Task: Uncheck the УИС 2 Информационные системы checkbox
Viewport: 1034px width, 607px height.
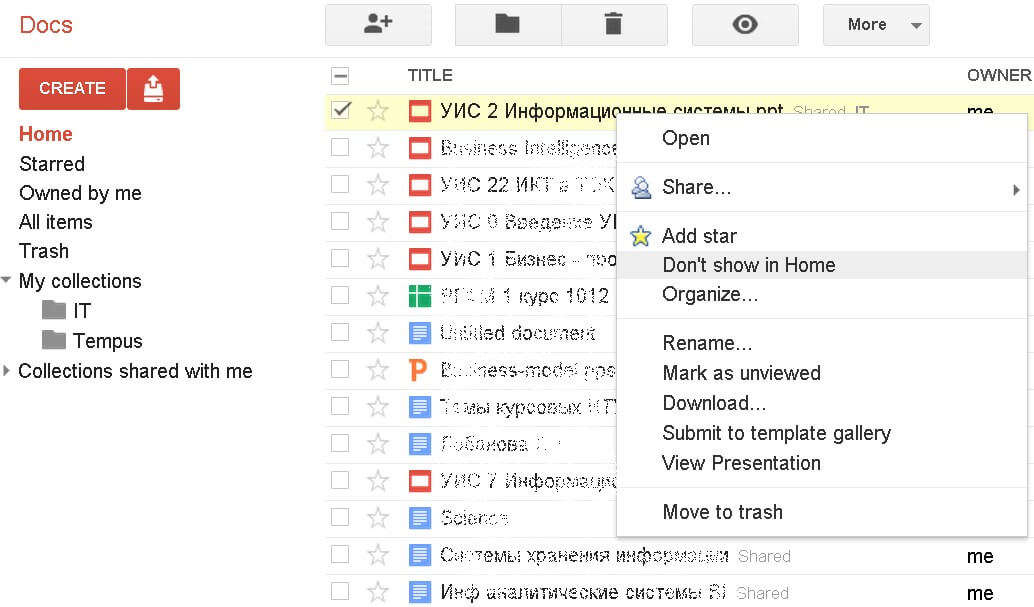Action: tap(340, 110)
